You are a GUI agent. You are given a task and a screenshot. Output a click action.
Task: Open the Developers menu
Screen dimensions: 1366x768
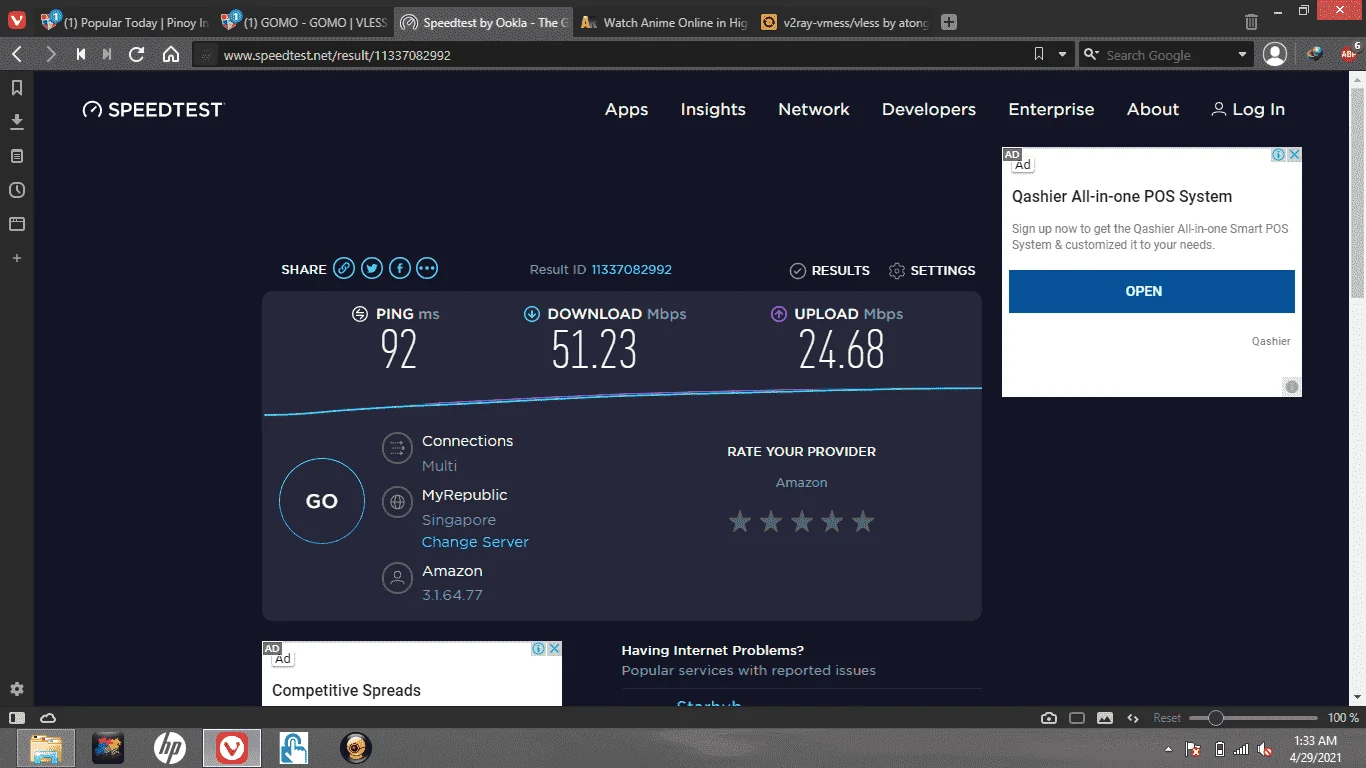(x=929, y=109)
